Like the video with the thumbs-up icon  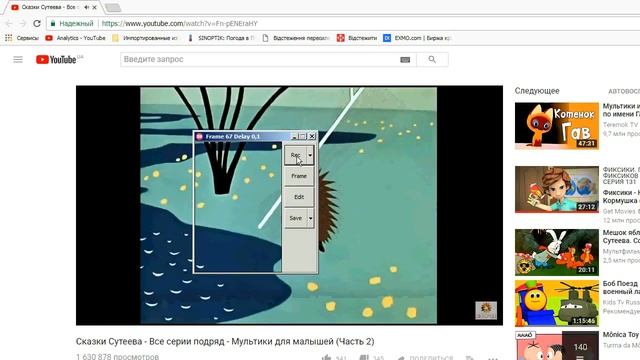coord(326,358)
